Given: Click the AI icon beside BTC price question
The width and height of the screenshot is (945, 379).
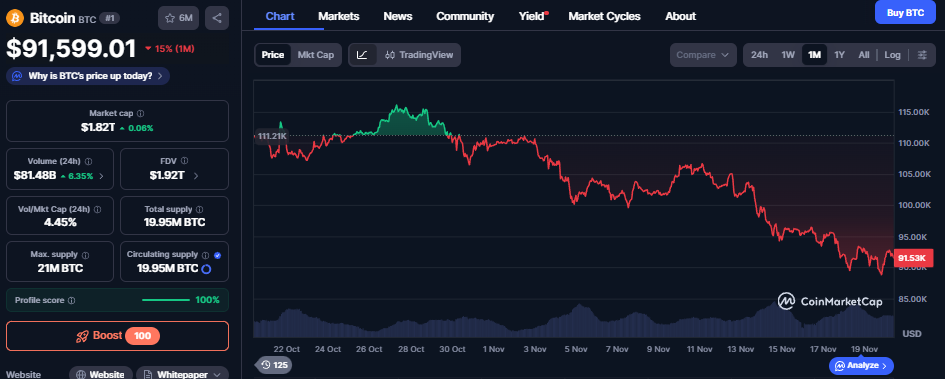Looking at the screenshot, I should (x=17, y=77).
